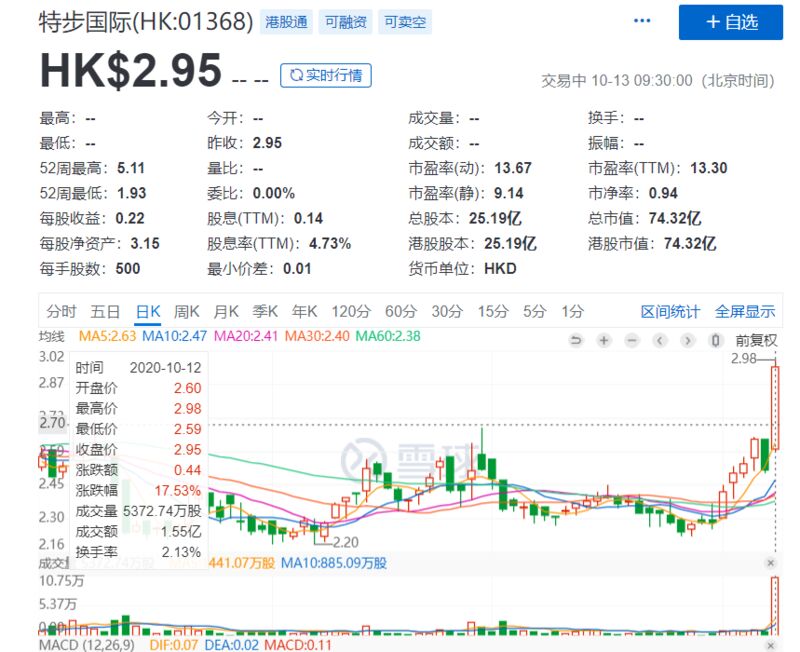Click the MA10:885.09万股 volume label
Image resolution: width=800 pixels, height=652 pixels.
(x=334, y=563)
